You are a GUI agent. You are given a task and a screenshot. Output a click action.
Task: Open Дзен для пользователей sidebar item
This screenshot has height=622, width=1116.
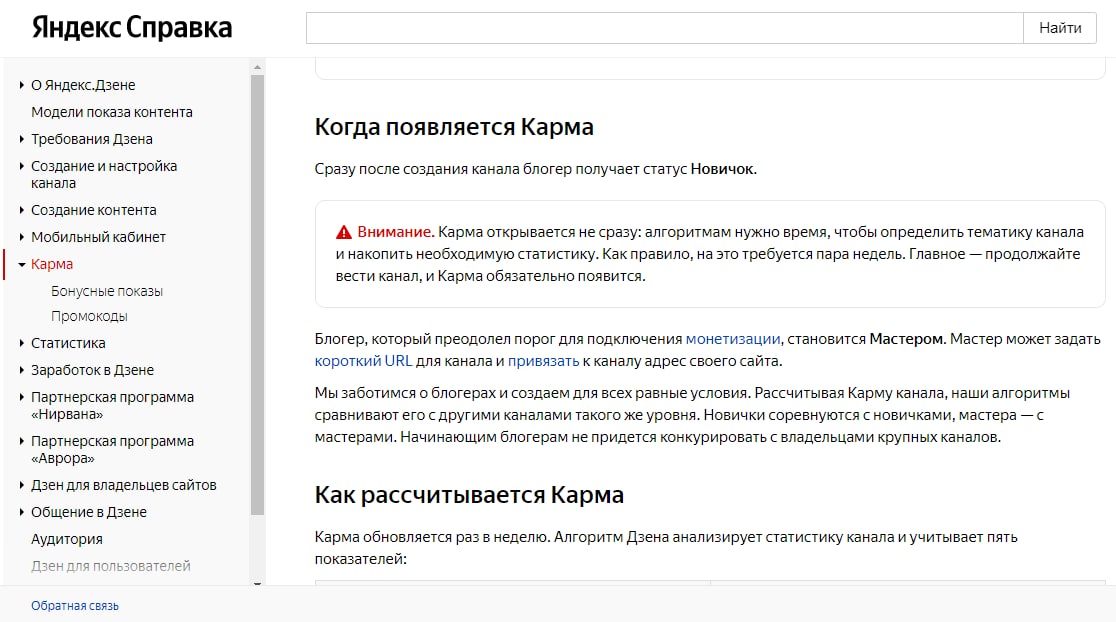pos(111,566)
